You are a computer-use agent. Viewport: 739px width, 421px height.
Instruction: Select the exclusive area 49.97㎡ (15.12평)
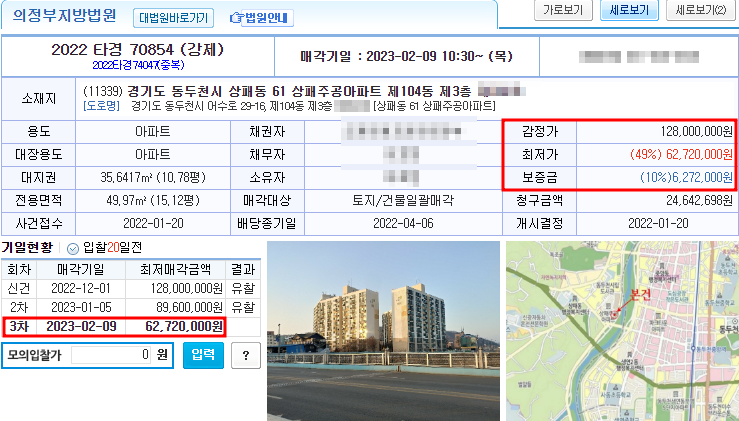tap(153, 201)
